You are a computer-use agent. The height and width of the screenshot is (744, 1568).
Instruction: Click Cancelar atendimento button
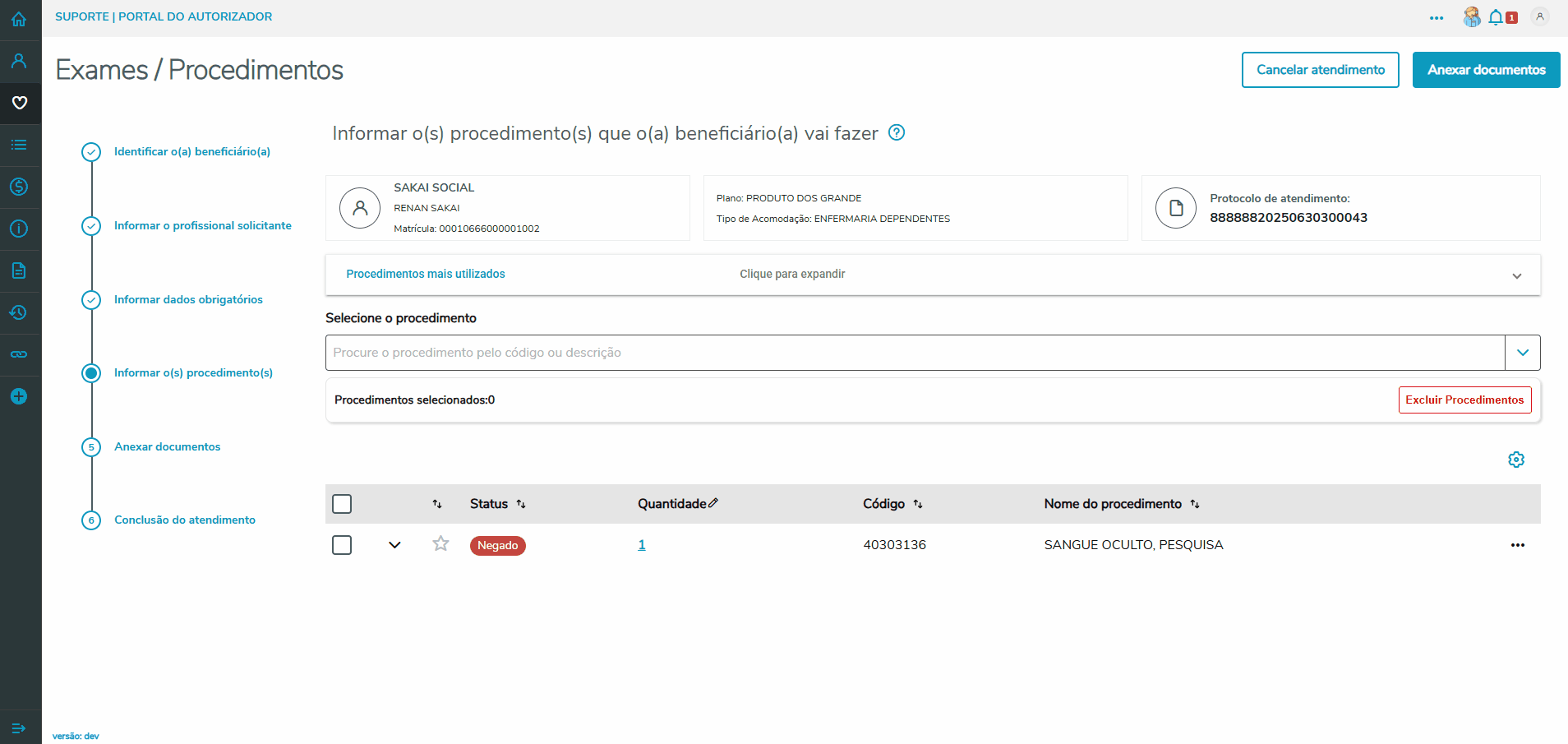click(1320, 70)
